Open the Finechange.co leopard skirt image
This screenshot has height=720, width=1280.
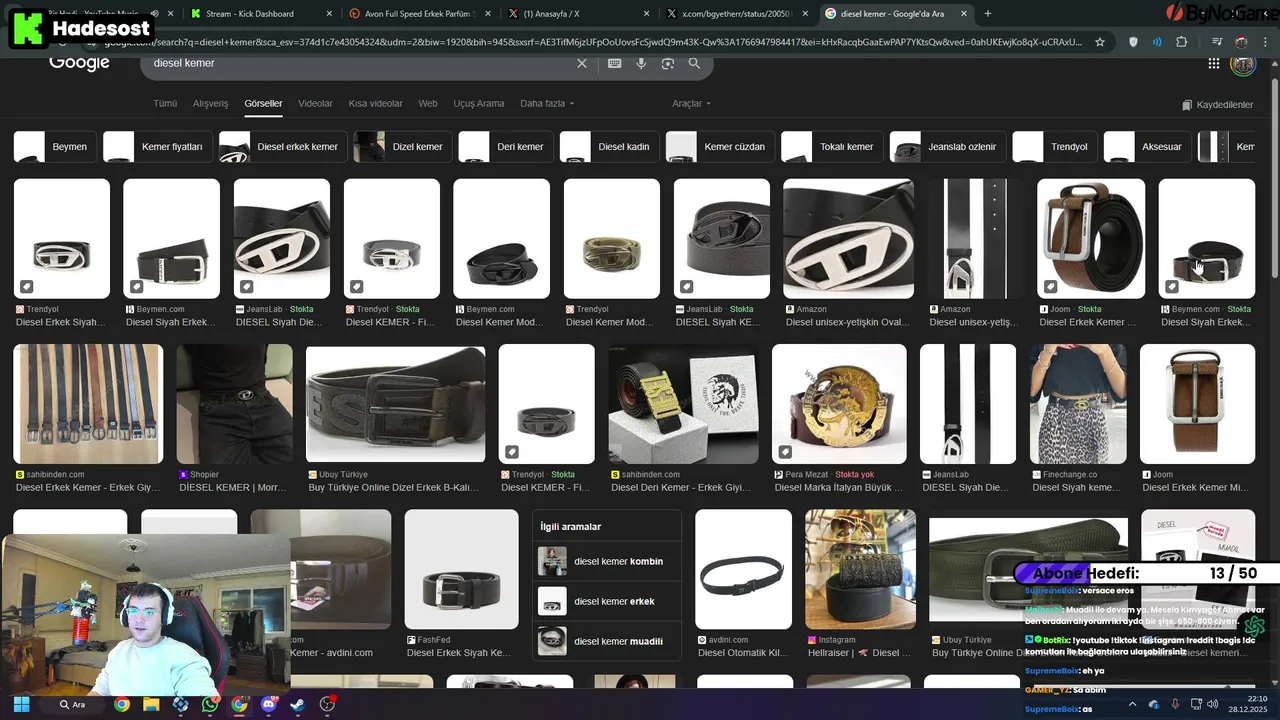pos(1078,404)
